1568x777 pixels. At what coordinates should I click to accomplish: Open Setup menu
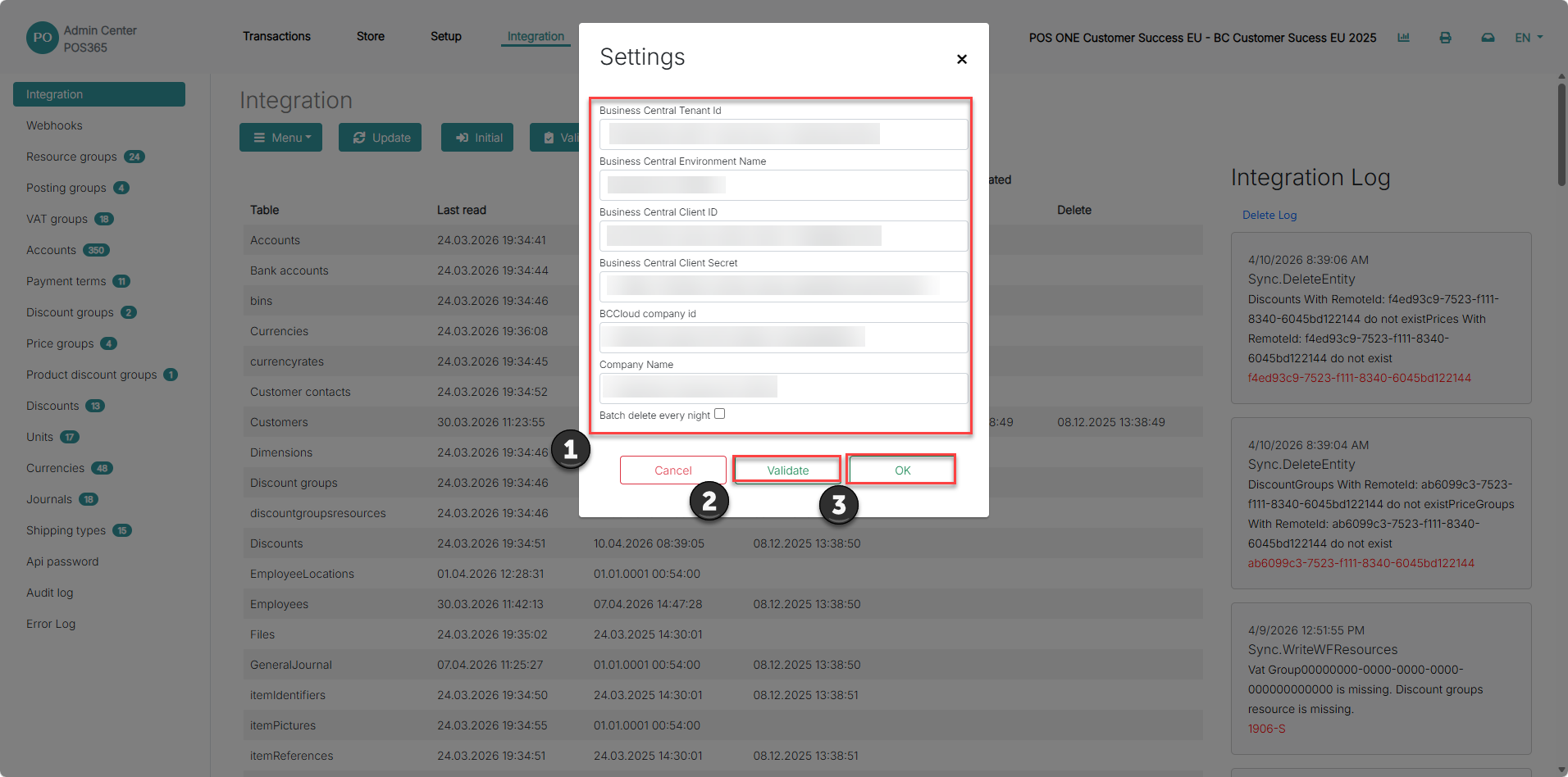tap(446, 36)
